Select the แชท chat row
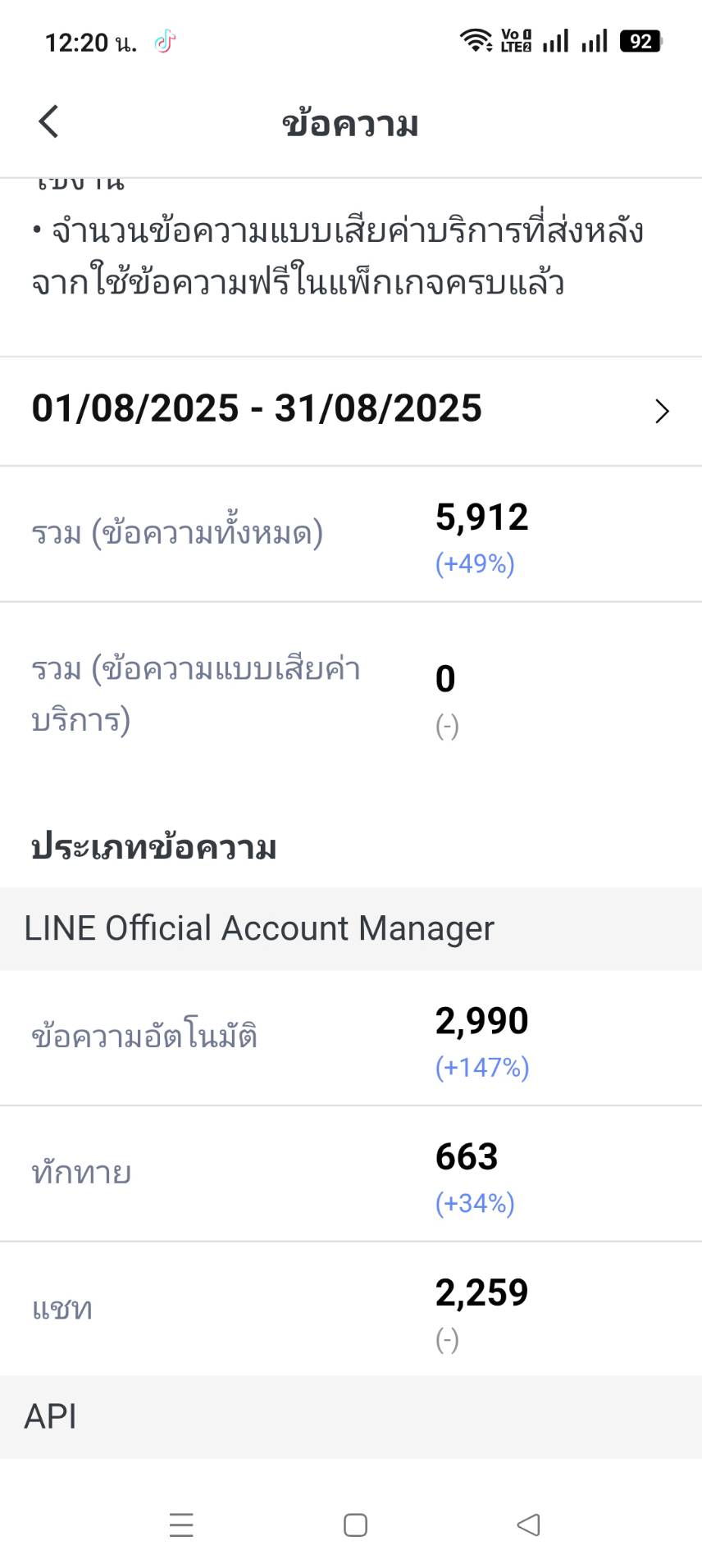This screenshot has width=702, height=1568. click(x=351, y=1309)
